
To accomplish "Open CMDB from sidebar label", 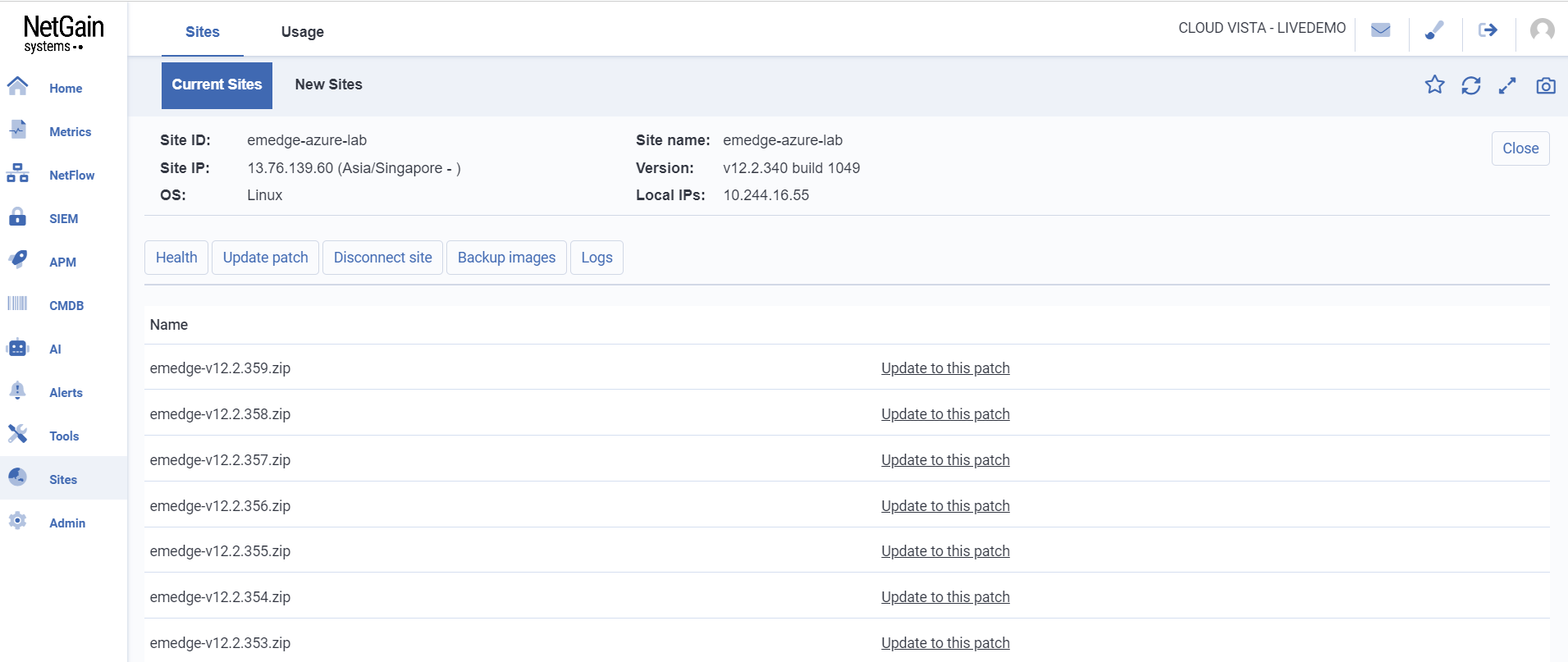I will [x=66, y=306].
